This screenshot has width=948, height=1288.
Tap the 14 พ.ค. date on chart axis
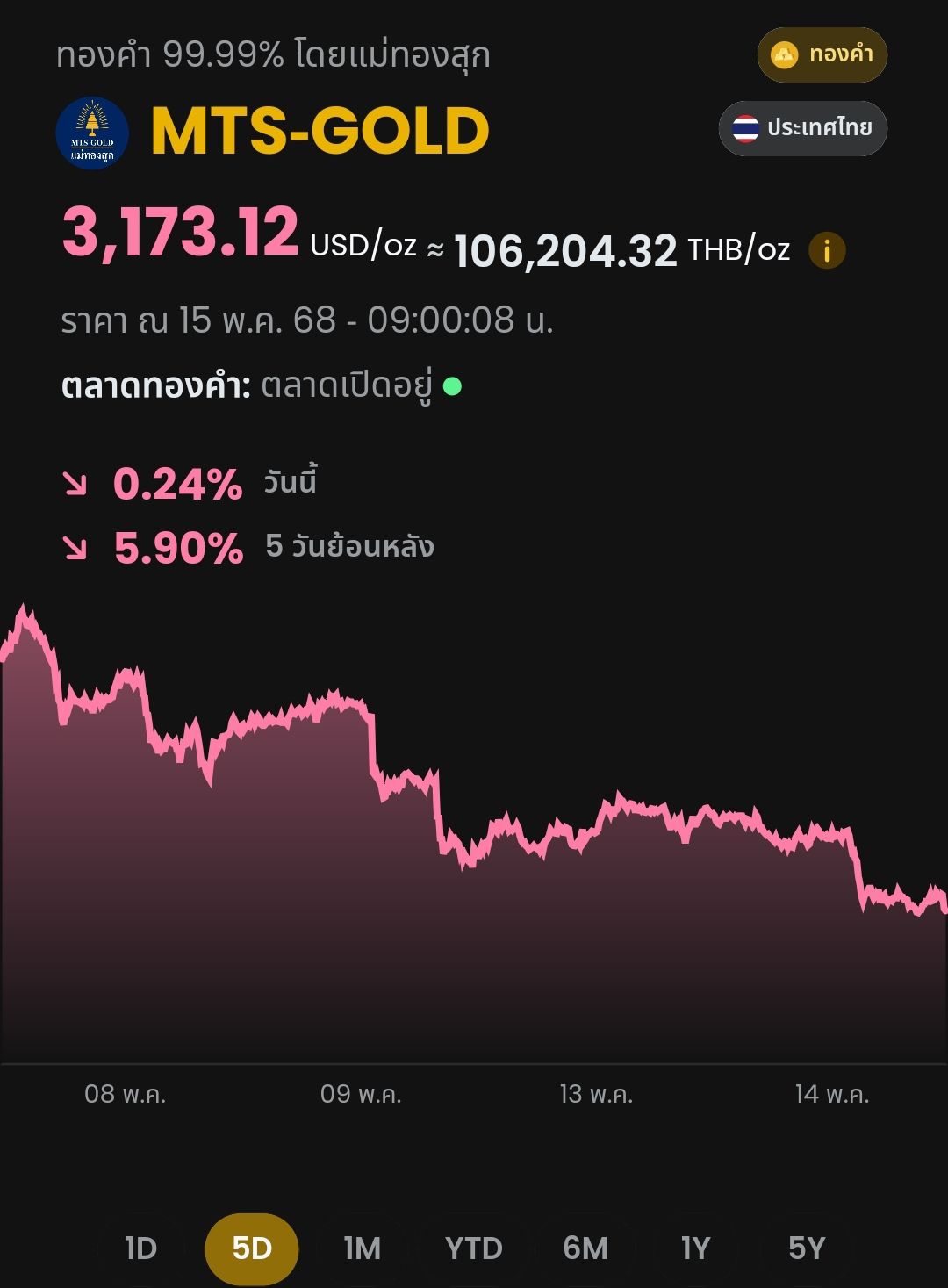pyautogui.click(x=832, y=1094)
